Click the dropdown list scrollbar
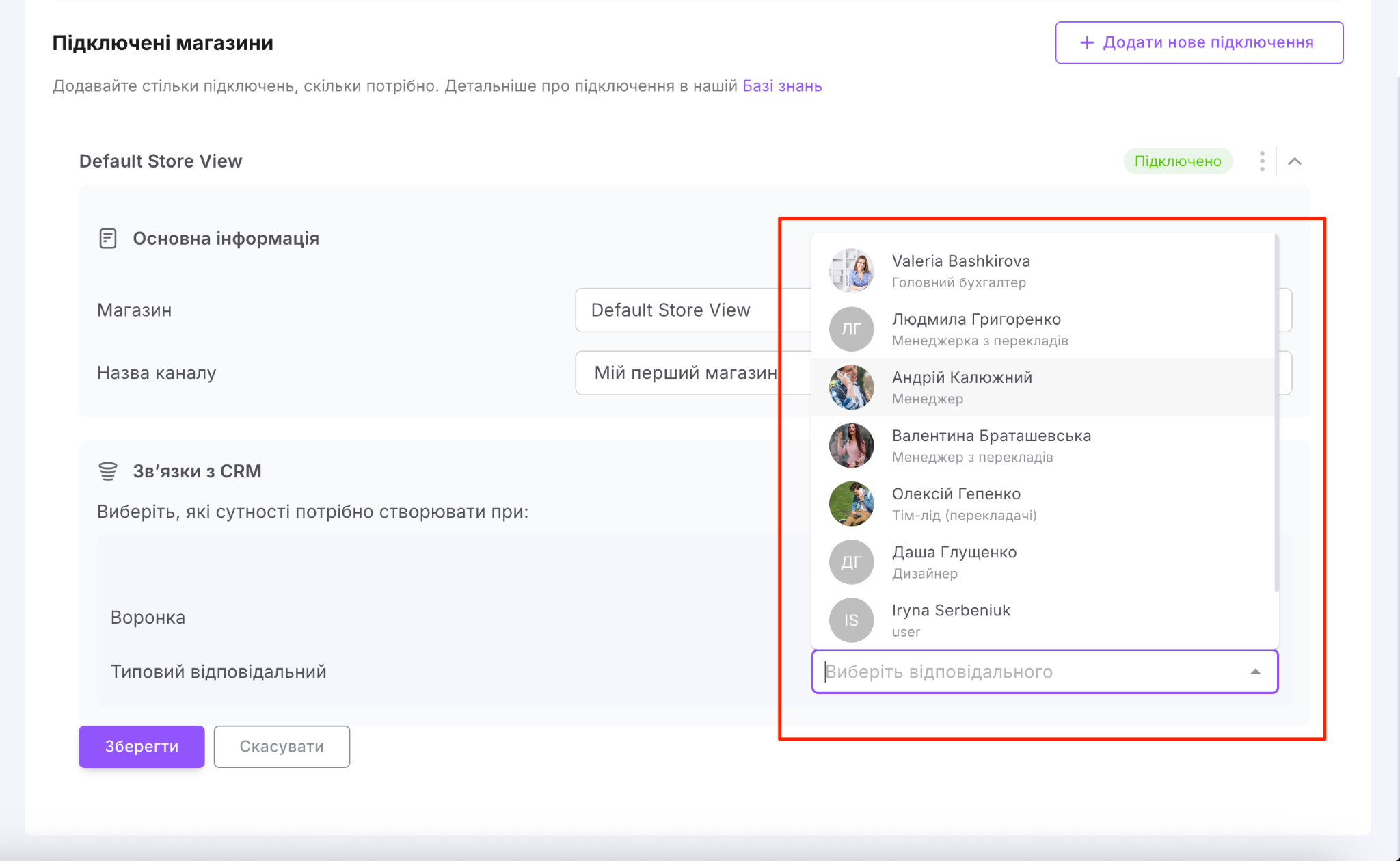The image size is (1400, 861). coord(1276,410)
